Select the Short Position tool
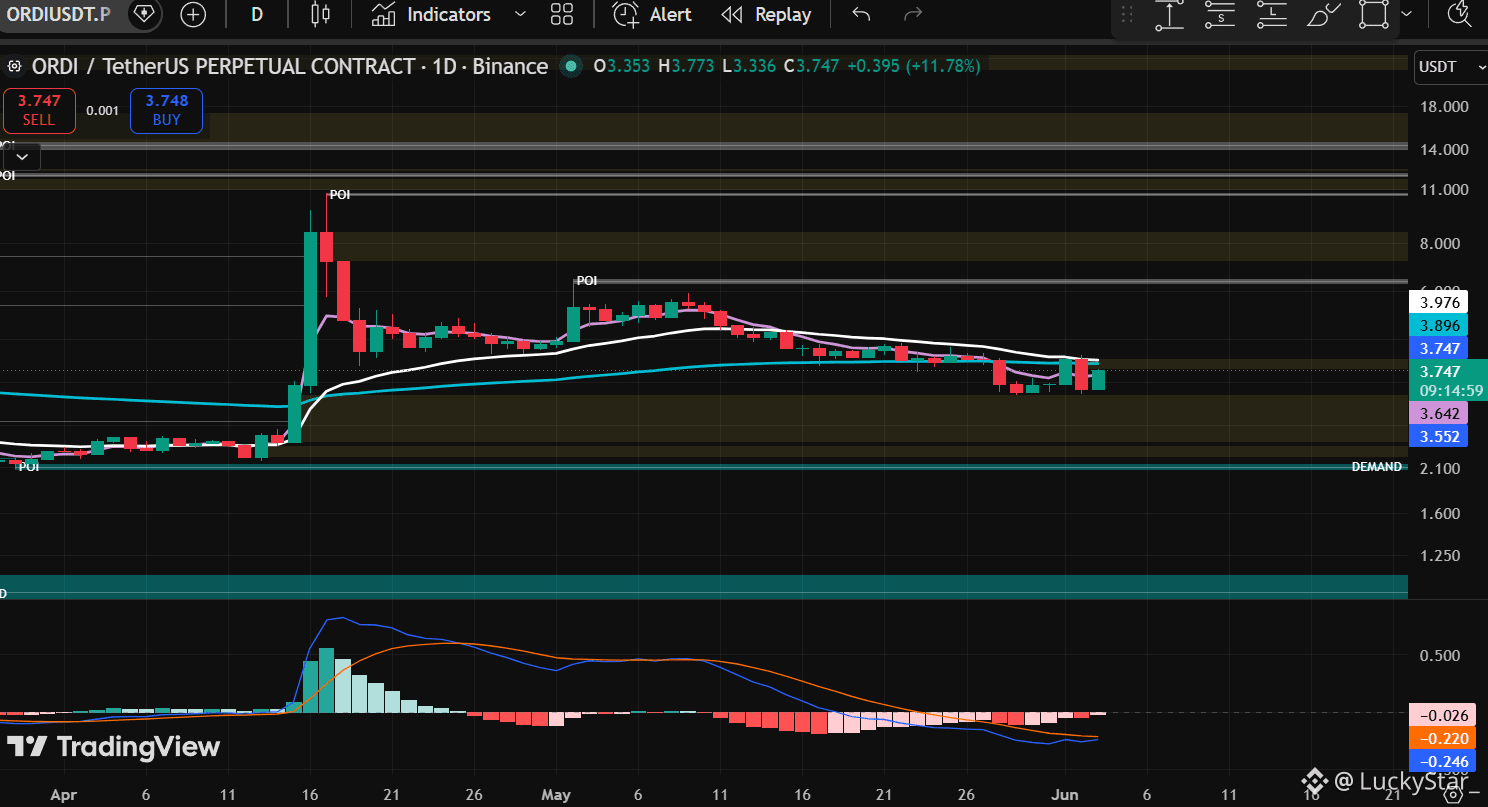 tap(1220, 14)
